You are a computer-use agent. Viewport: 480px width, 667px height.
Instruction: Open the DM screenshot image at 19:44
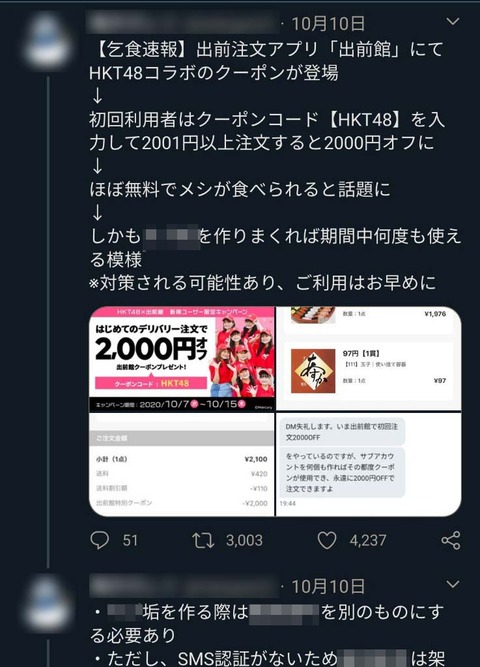[x=369, y=465]
